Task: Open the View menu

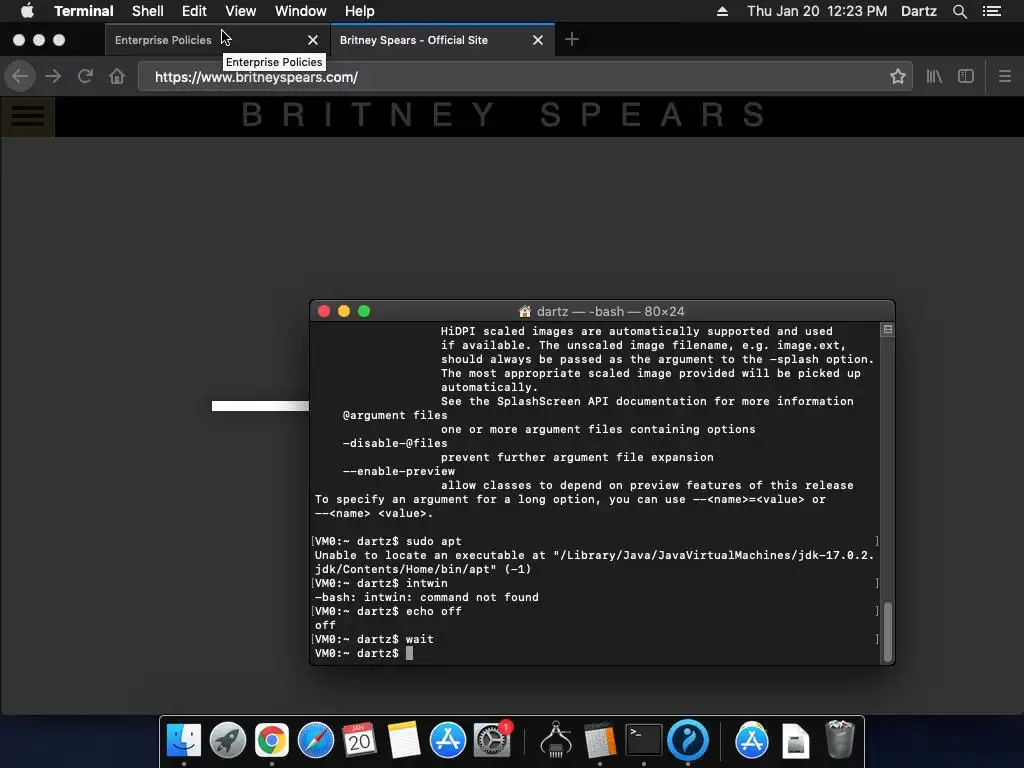Action: point(240,11)
